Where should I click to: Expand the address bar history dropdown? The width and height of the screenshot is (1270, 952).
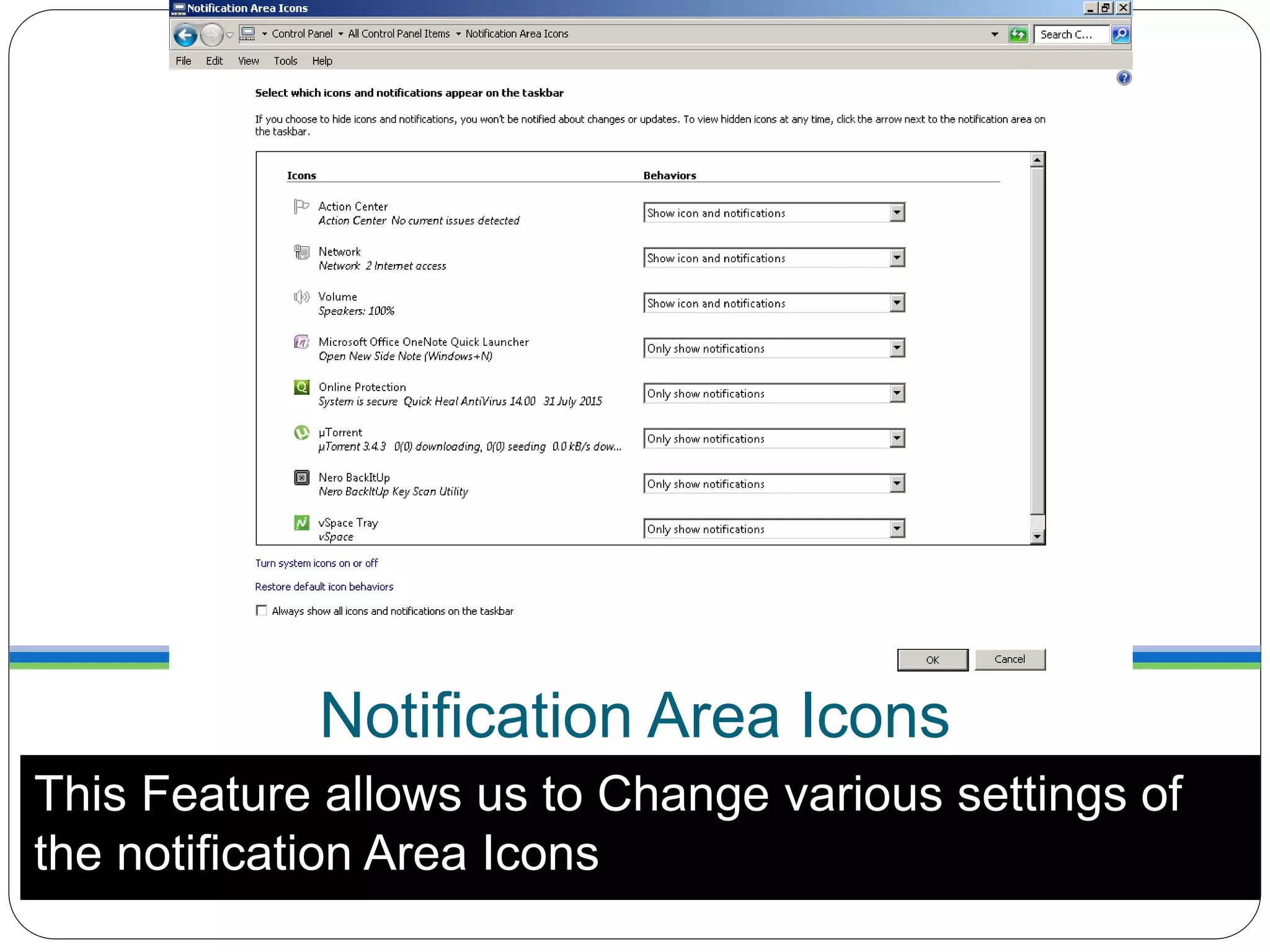(995, 35)
